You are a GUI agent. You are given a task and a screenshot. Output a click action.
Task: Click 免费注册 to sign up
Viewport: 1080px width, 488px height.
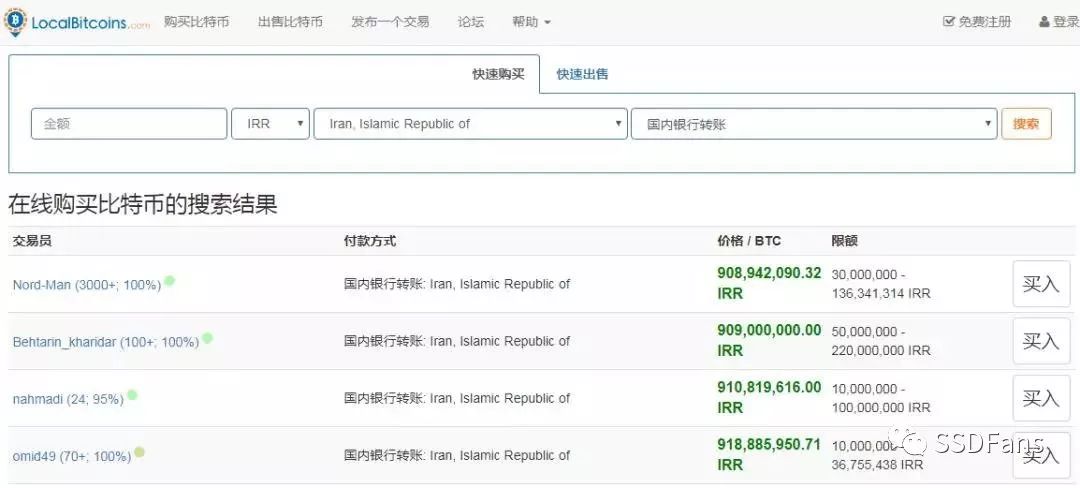coord(977,22)
